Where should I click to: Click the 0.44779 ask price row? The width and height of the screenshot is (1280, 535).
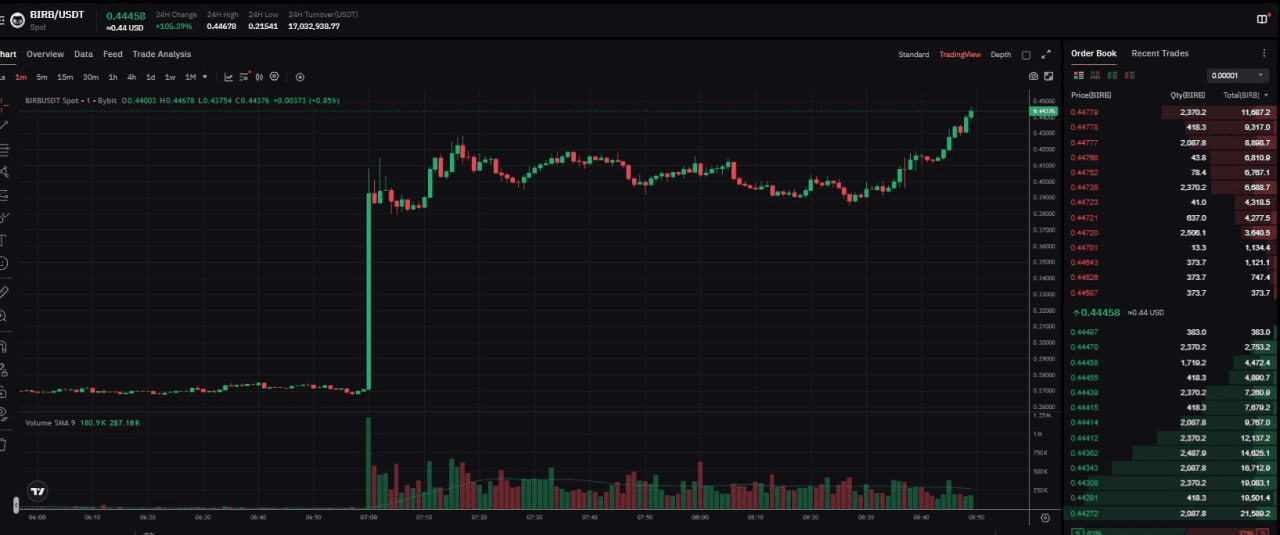pyautogui.click(x=1084, y=112)
